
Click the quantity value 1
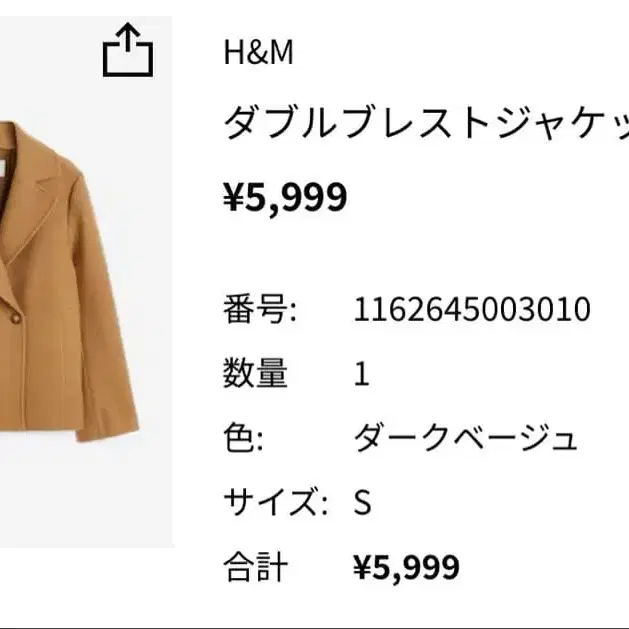361,374
